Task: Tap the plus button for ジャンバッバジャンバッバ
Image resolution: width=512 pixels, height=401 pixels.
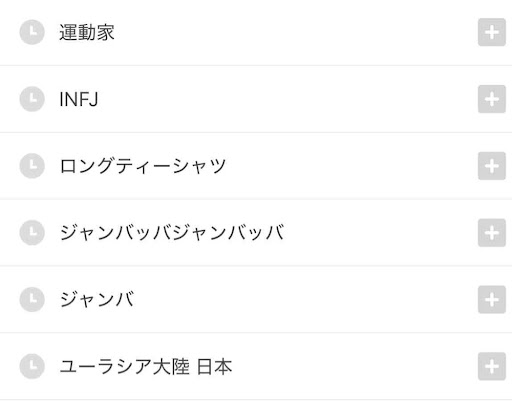Action: click(x=492, y=233)
